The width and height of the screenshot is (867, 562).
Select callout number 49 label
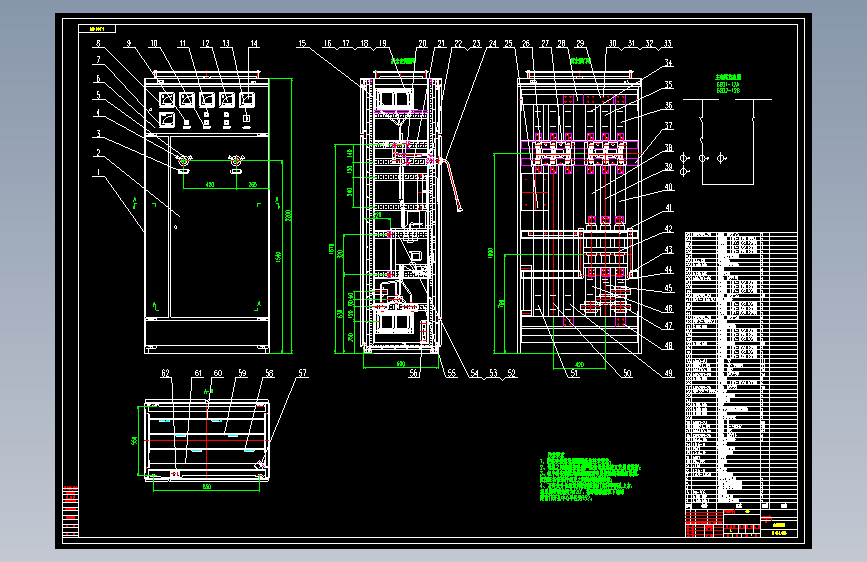(668, 373)
